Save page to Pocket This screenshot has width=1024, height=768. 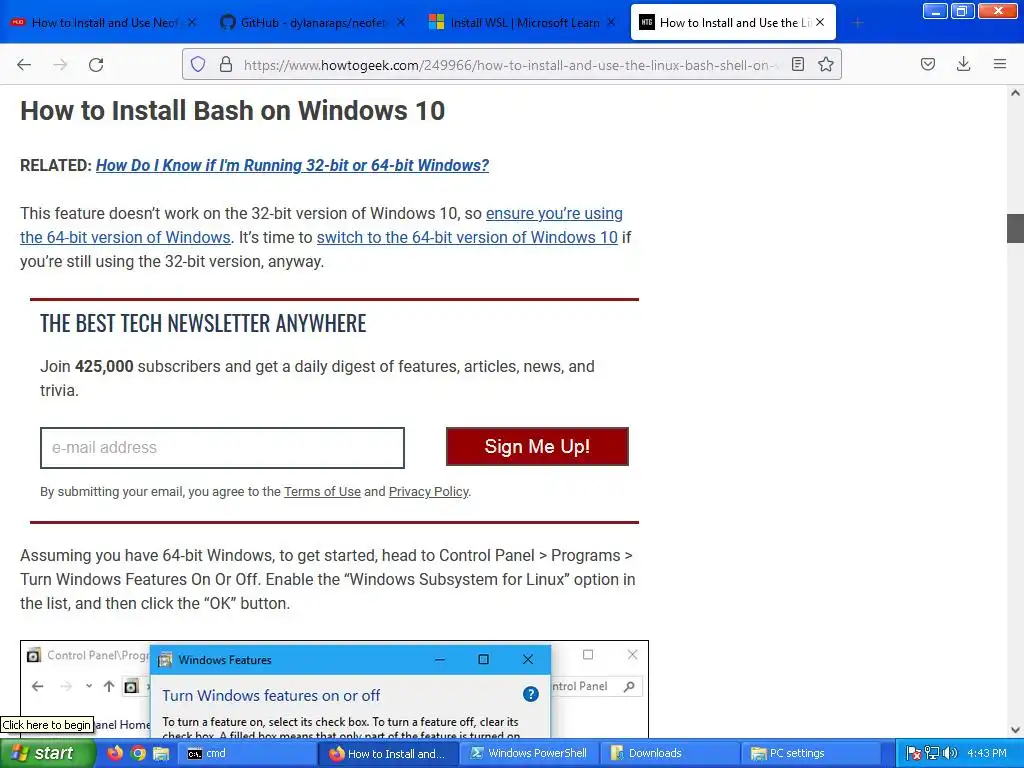pyautogui.click(x=927, y=64)
